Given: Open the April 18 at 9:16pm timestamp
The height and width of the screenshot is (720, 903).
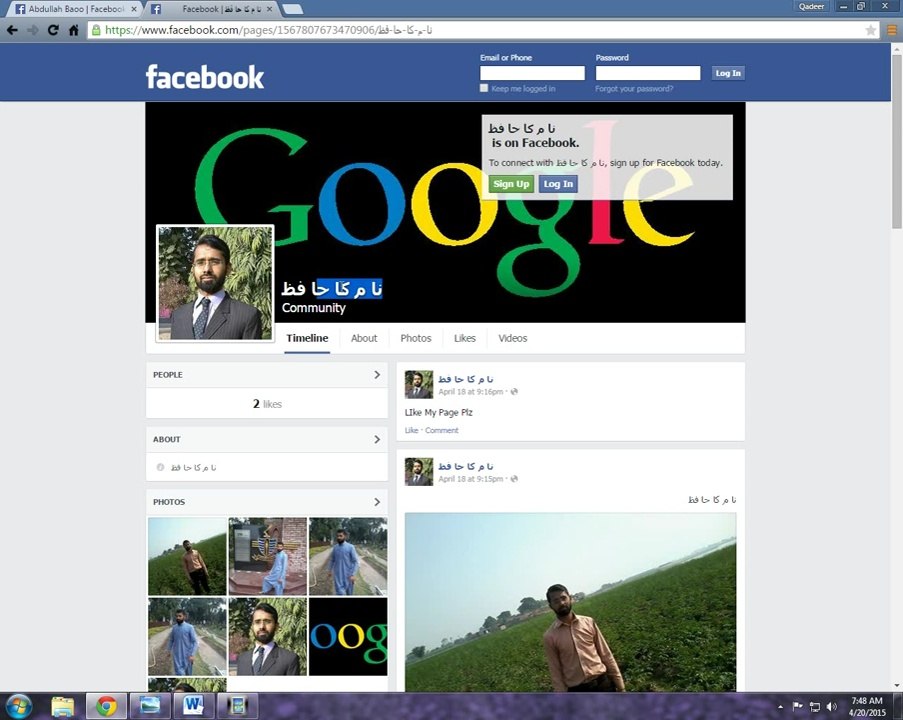Looking at the screenshot, I should pyautogui.click(x=471, y=392).
